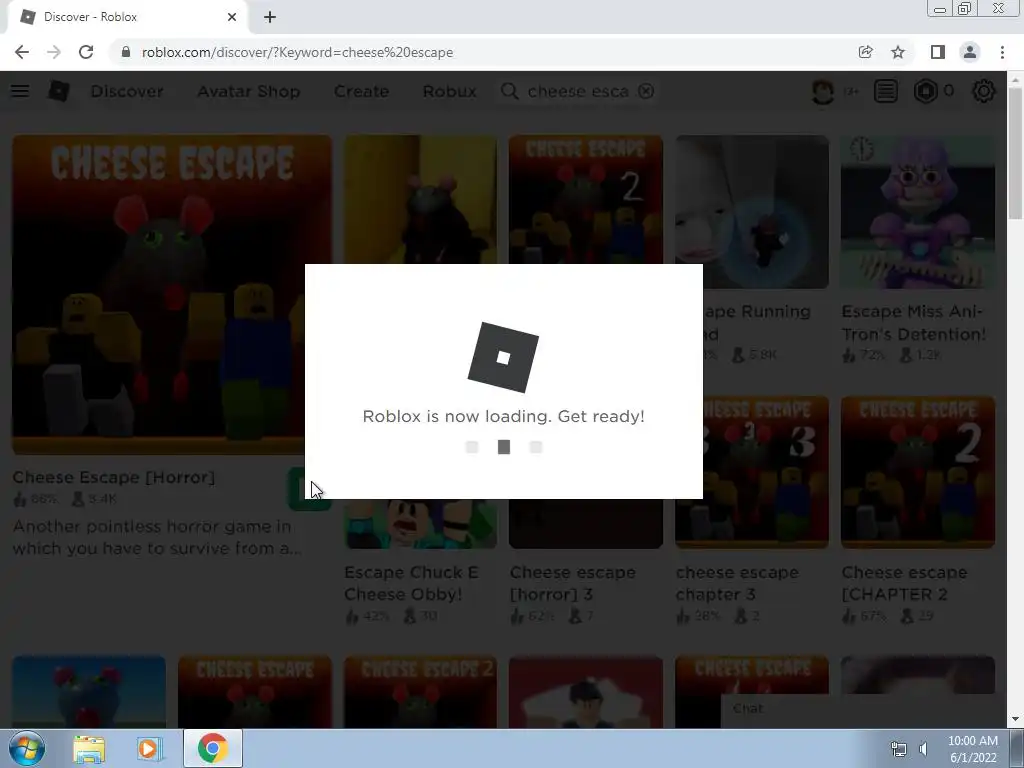Open the Windows Start menu
This screenshot has height=768, width=1024.
pos(27,748)
